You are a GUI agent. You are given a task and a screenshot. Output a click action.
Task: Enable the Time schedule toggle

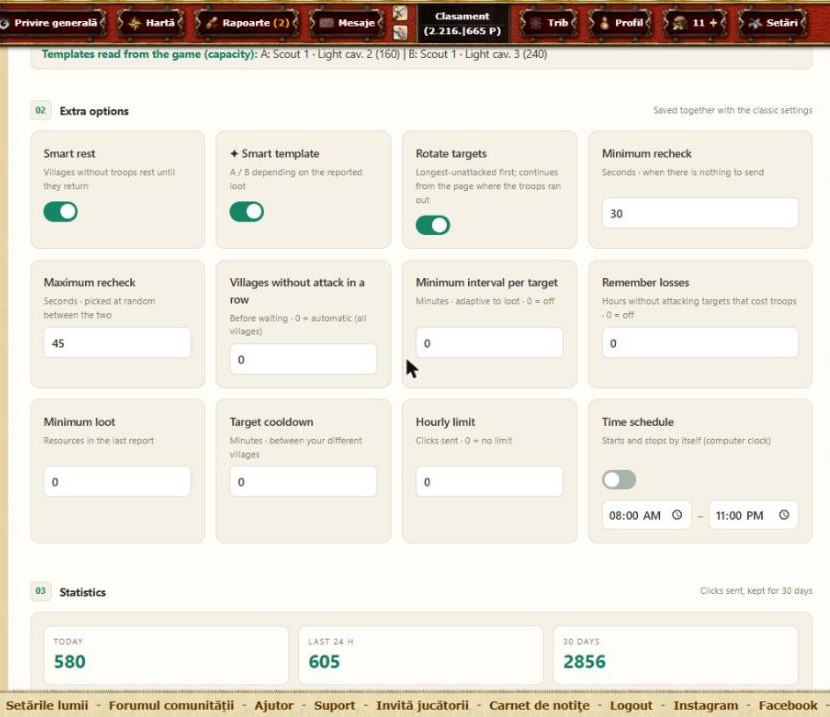click(619, 480)
